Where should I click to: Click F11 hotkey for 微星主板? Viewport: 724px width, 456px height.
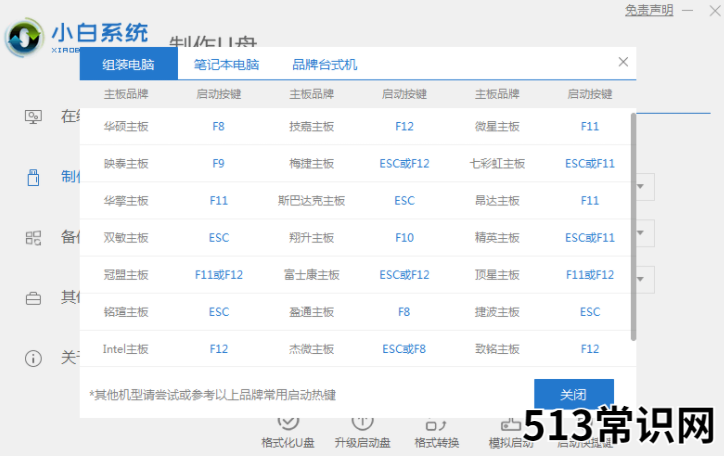(590, 126)
